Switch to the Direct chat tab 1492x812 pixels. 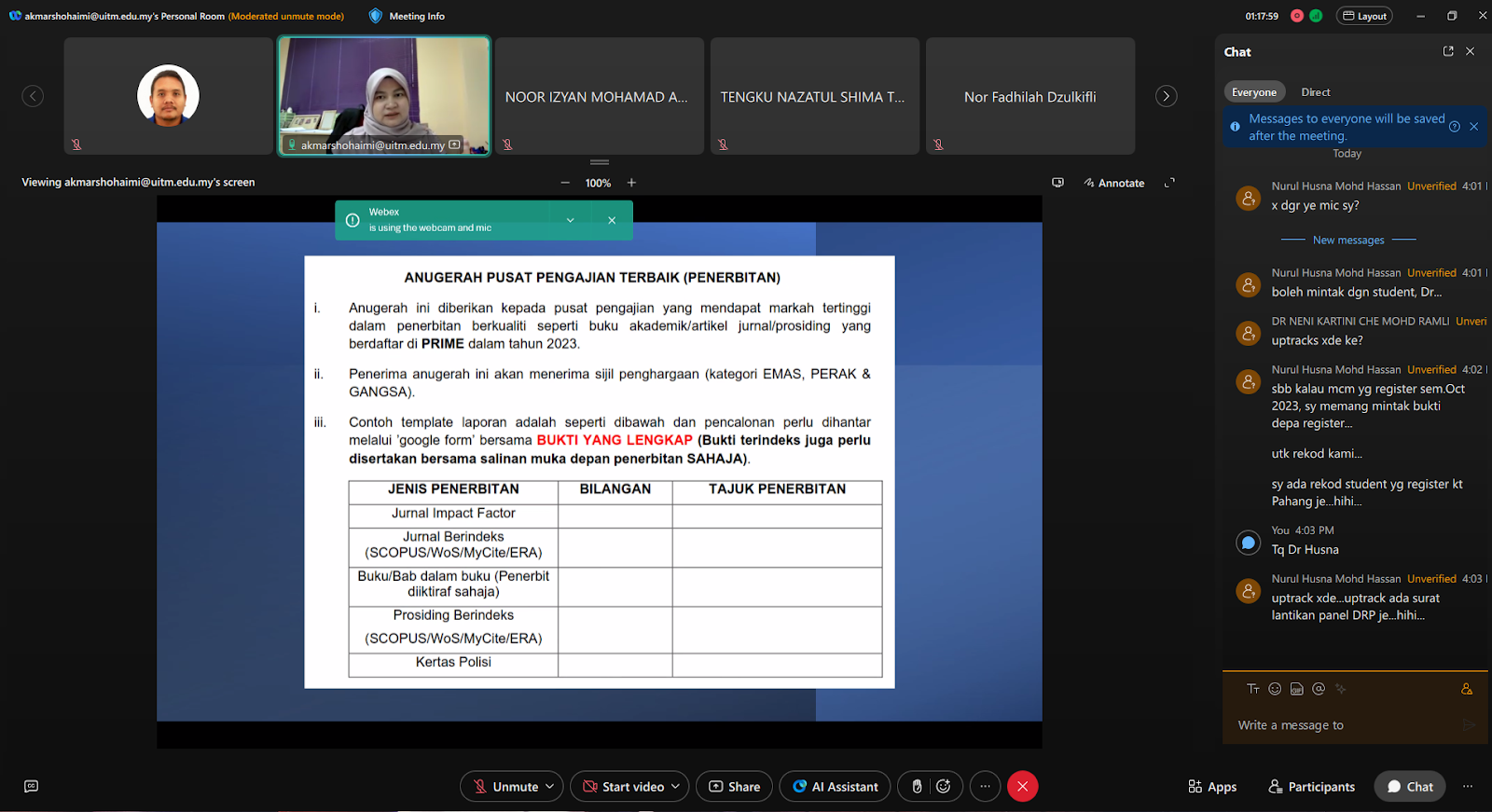[x=1316, y=91]
